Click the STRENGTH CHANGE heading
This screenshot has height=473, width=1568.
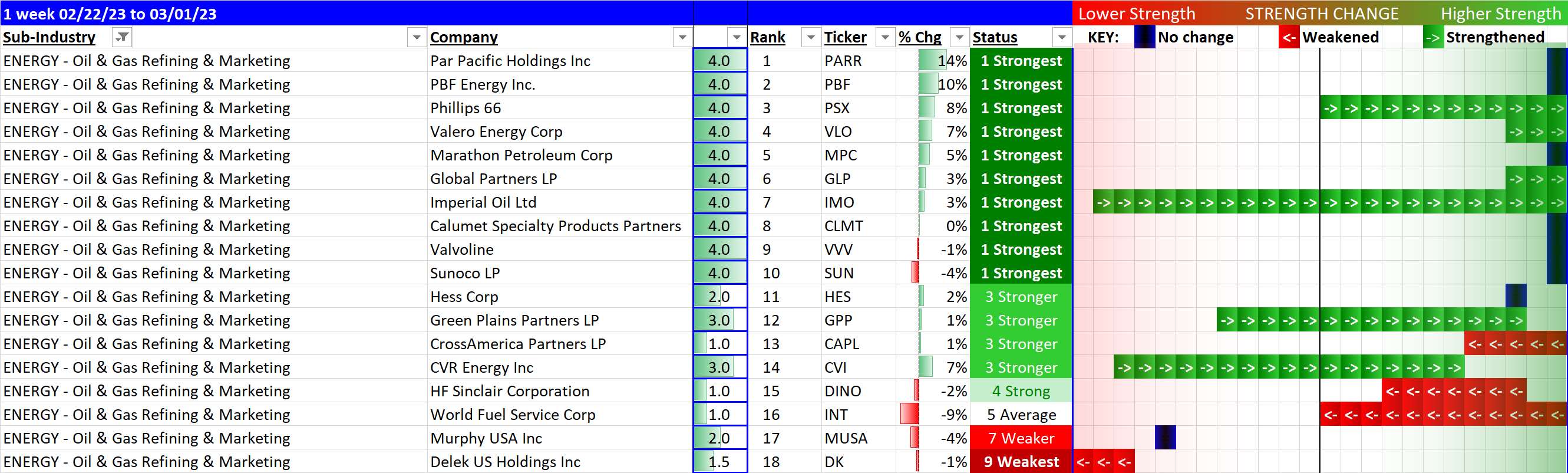pos(1322,14)
